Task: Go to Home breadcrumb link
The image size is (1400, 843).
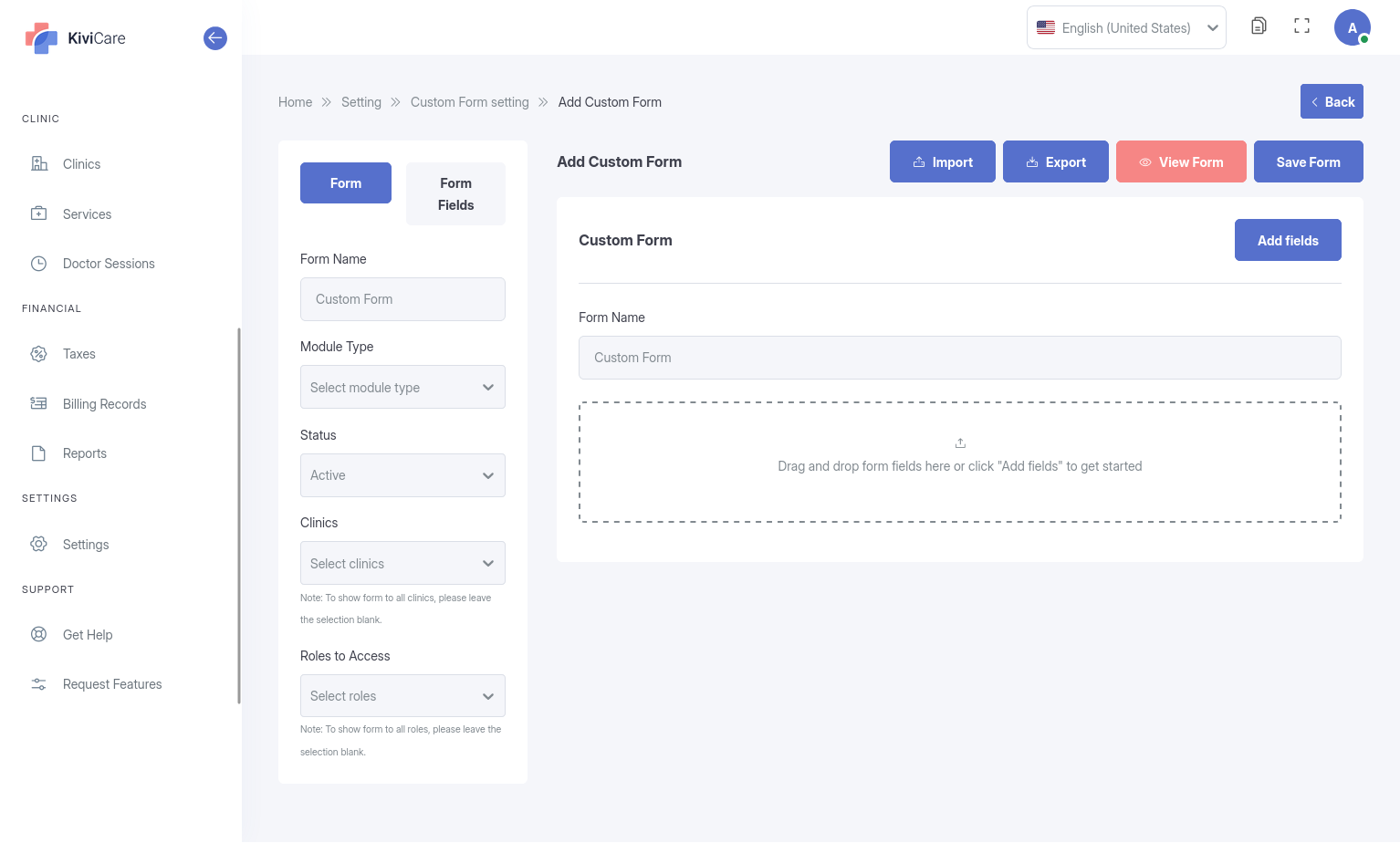Action: pos(295,102)
